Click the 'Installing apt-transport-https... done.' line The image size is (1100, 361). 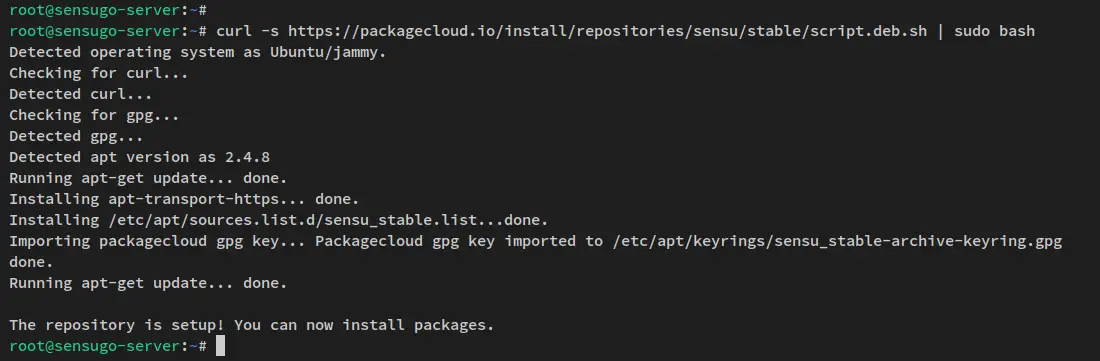coord(184,199)
